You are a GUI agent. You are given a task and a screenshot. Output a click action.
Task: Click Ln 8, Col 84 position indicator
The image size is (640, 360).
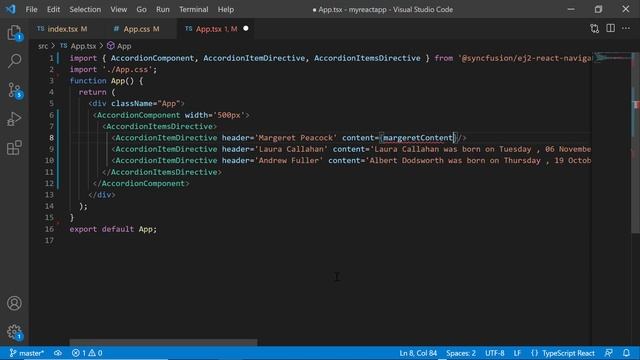[x=418, y=353]
